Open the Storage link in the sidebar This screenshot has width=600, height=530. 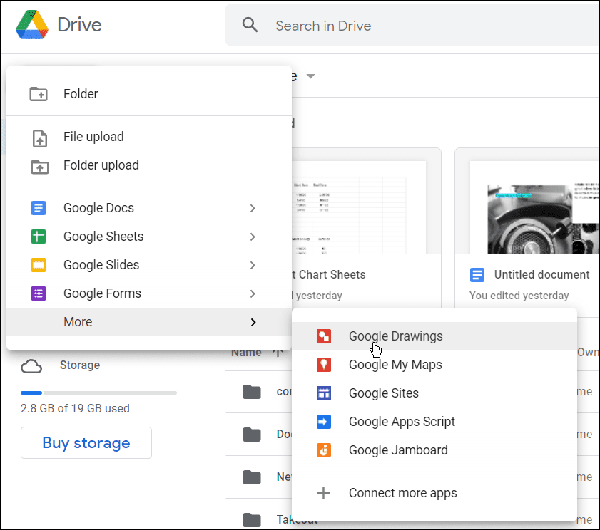tap(80, 365)
